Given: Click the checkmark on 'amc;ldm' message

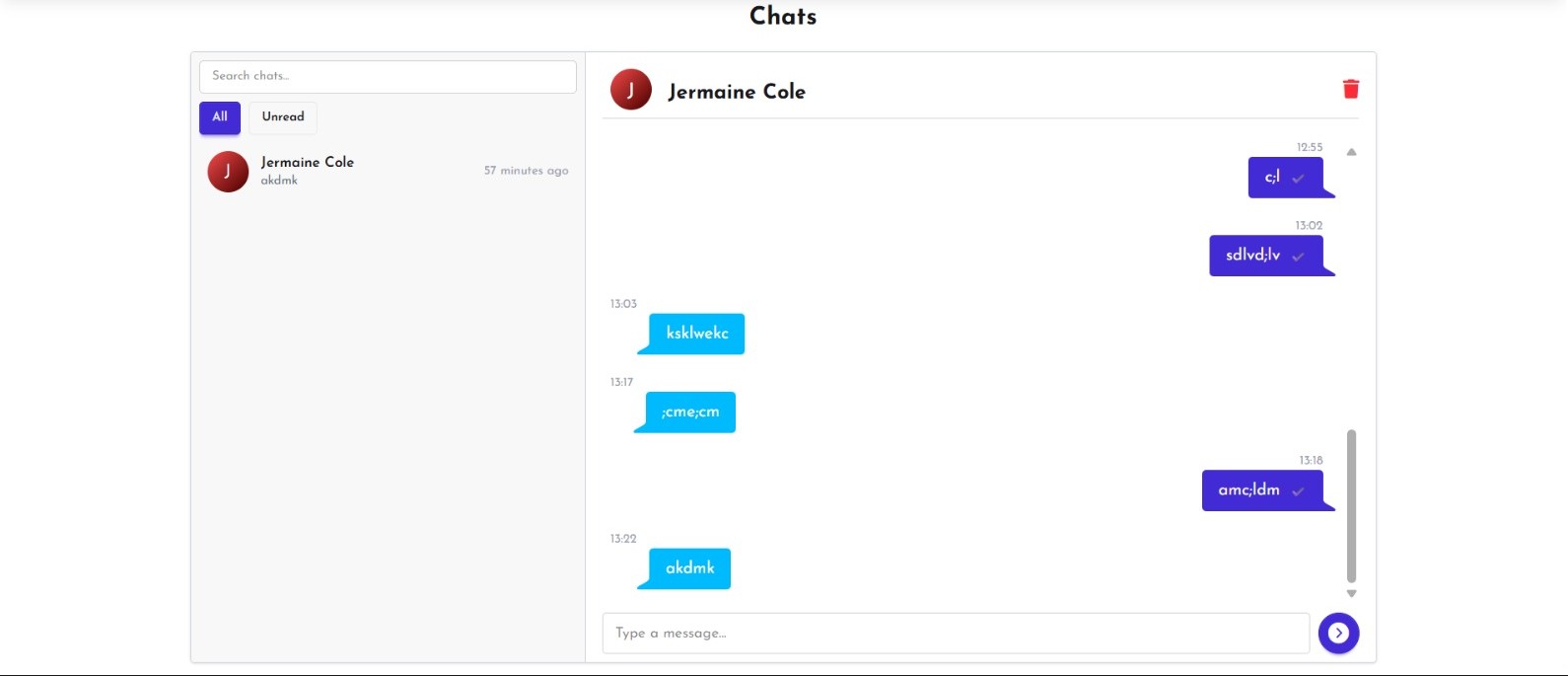Looking at the screenshot, I should click(1298, 491).
